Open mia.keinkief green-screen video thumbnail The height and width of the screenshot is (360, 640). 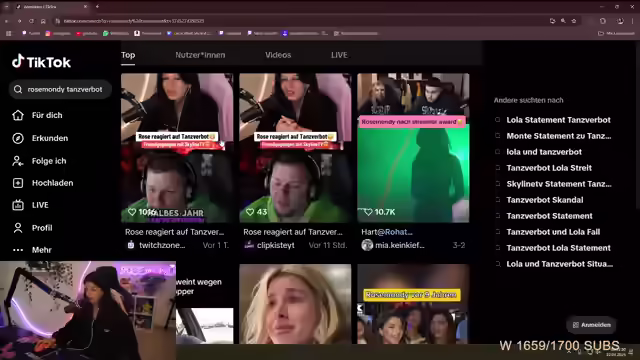click(413, 148)
